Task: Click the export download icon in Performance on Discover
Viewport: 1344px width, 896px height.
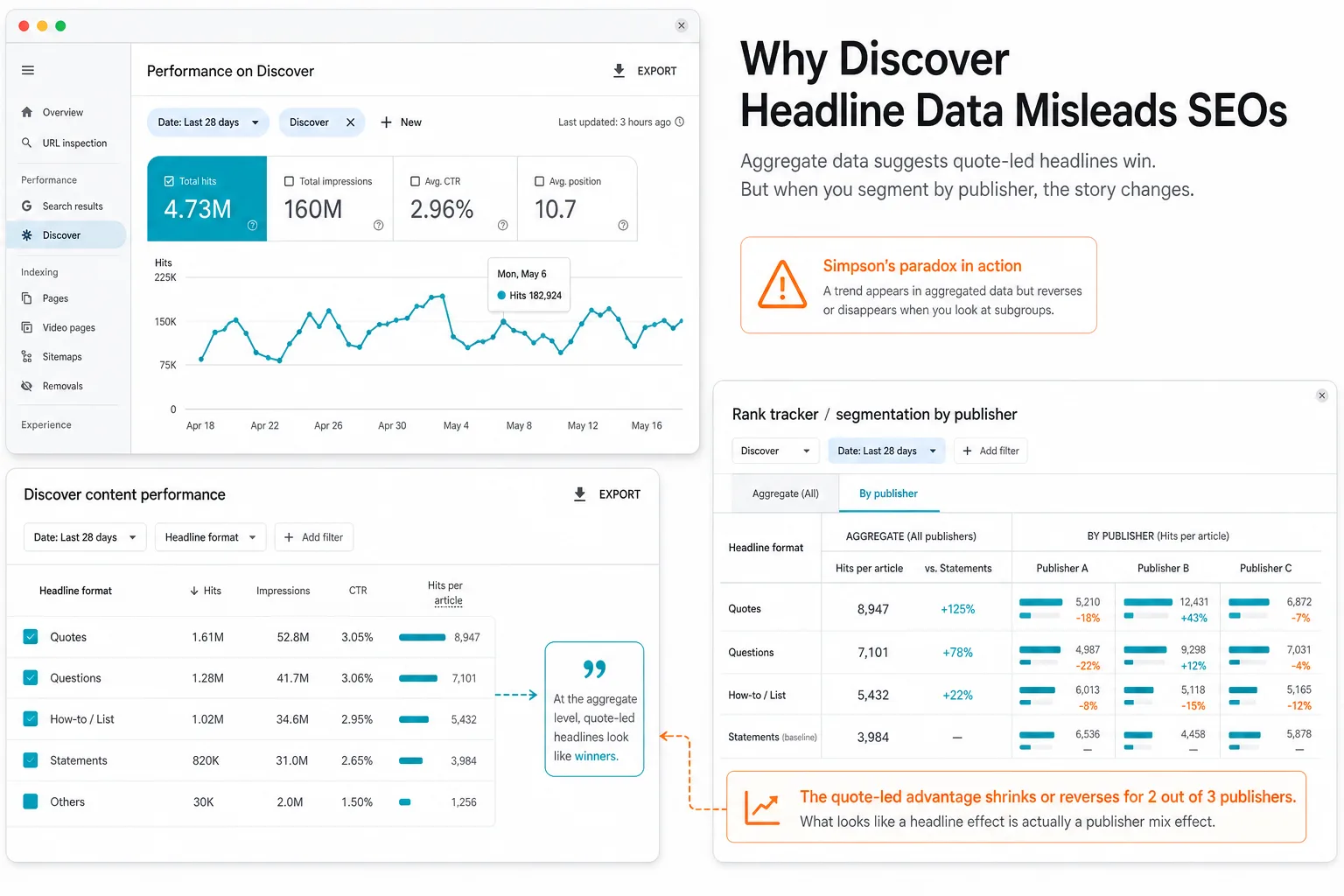Action: (619, 71)
